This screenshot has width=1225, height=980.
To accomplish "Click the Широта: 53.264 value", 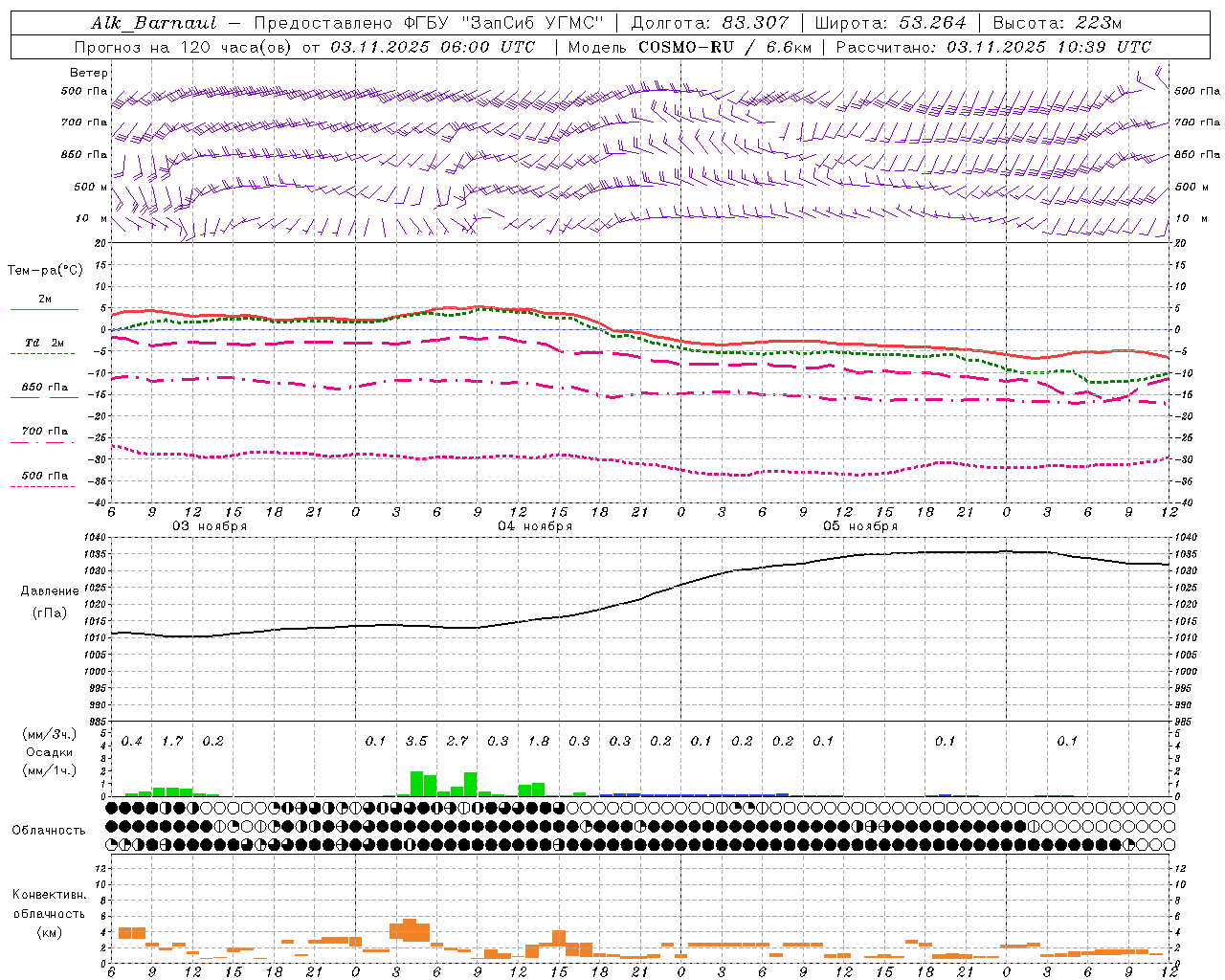I will [891, 23].
